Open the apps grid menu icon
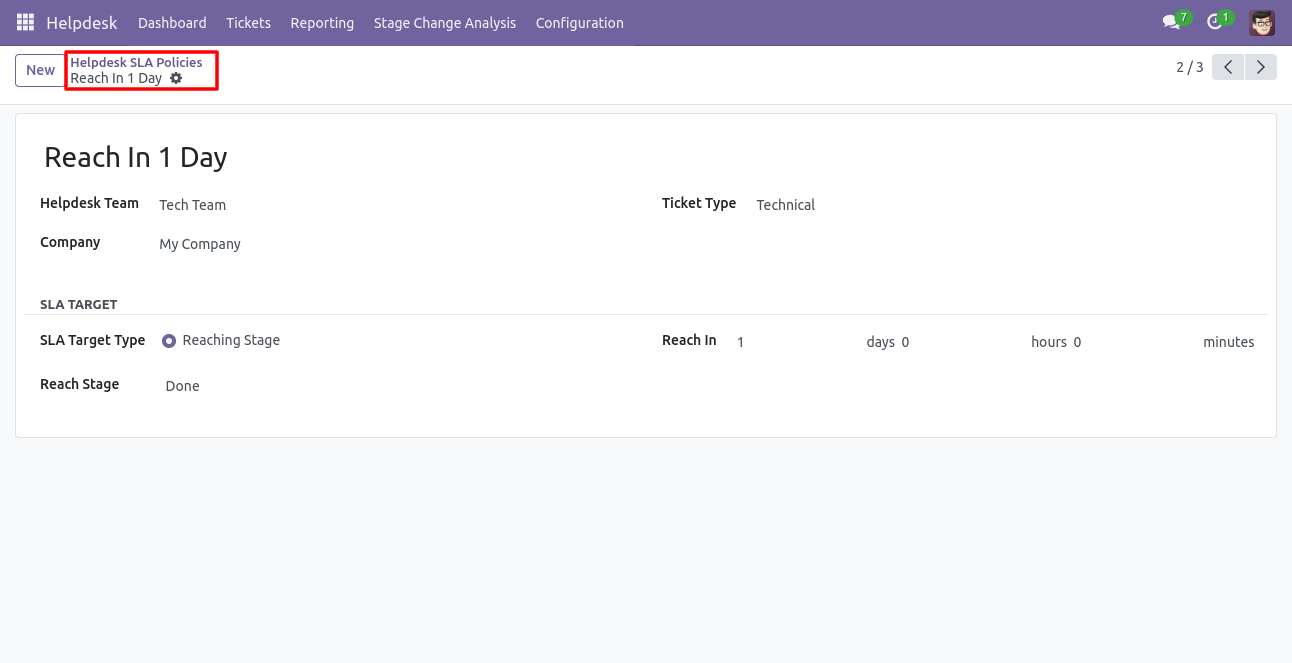This screenshot has height=663, width=1292. coord(25,22)
